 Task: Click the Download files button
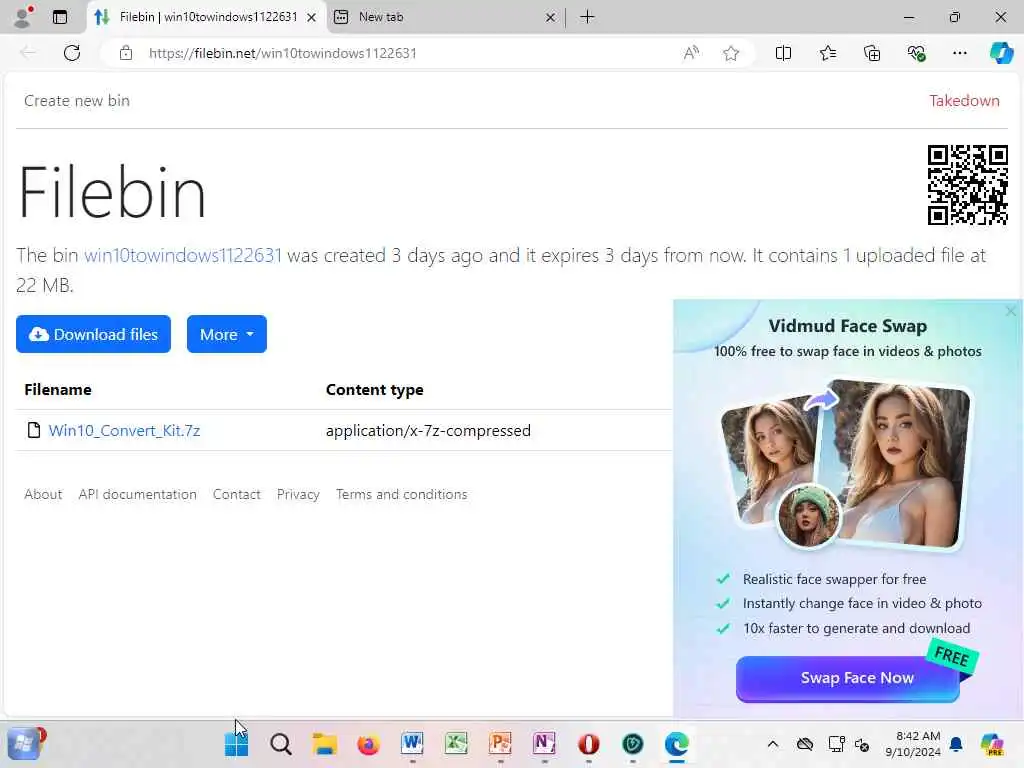93,334
